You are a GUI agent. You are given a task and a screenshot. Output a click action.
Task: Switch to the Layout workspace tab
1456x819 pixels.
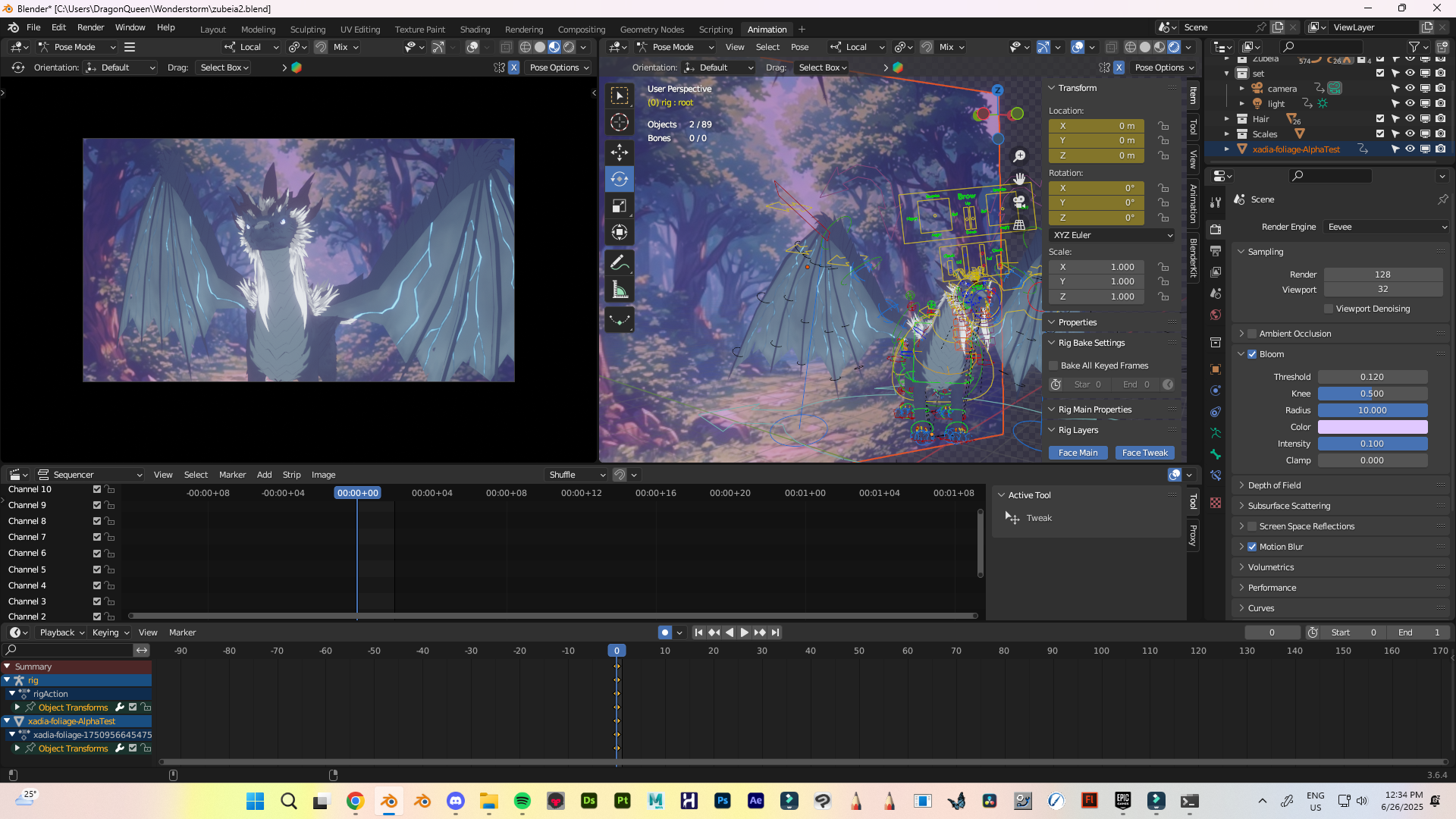coord(213,30)
